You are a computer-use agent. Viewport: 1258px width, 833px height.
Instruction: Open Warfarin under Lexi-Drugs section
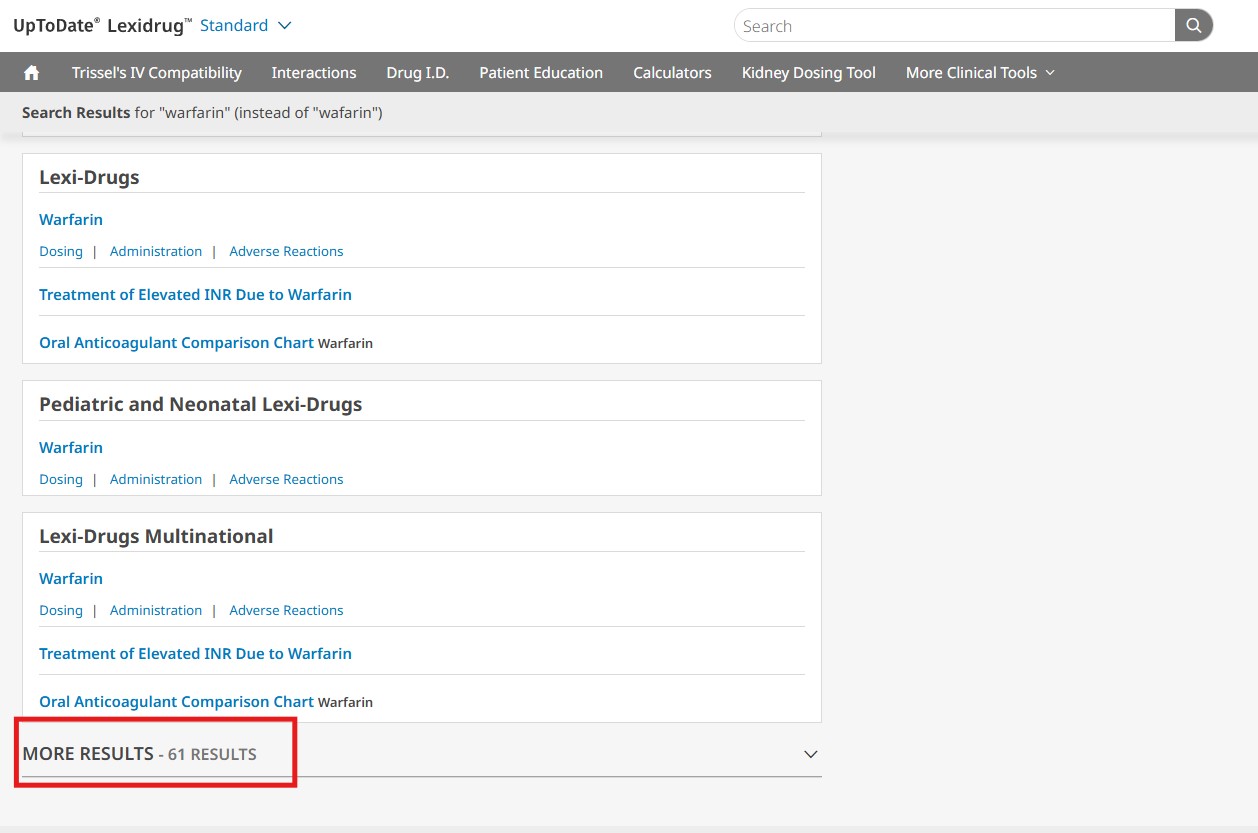coord(71,220)
